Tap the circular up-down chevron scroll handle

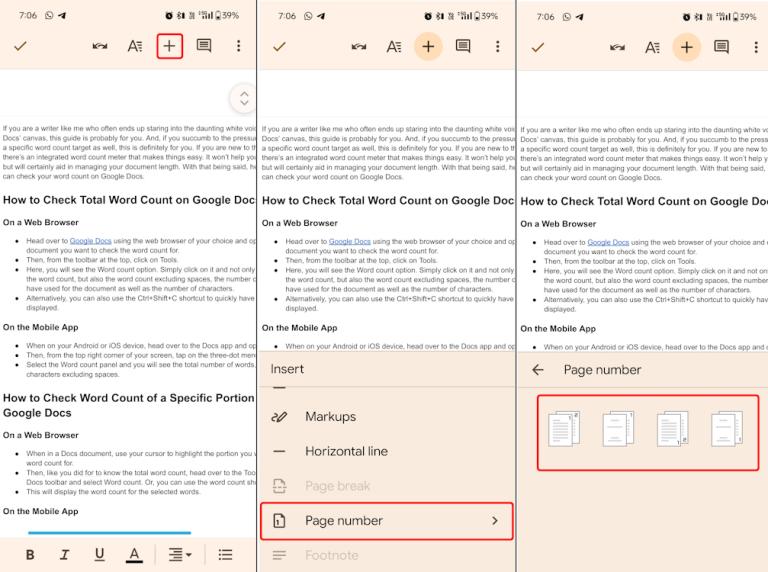[x=243, y=98]
